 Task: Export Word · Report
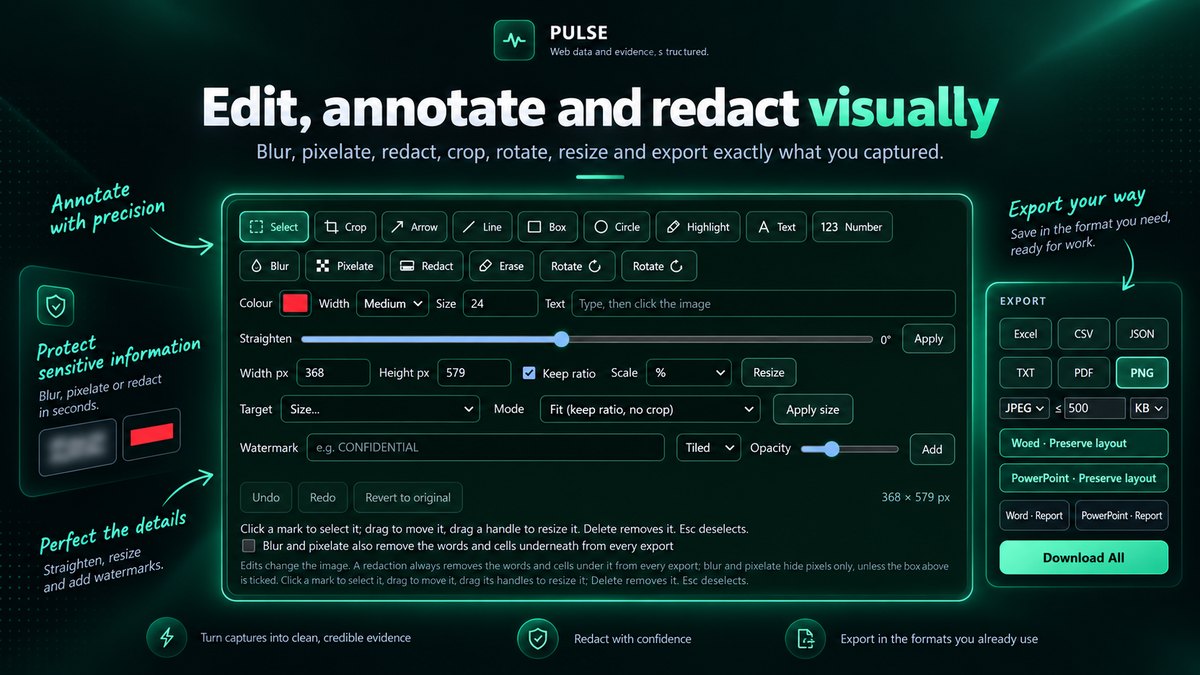pos(1034,516)
